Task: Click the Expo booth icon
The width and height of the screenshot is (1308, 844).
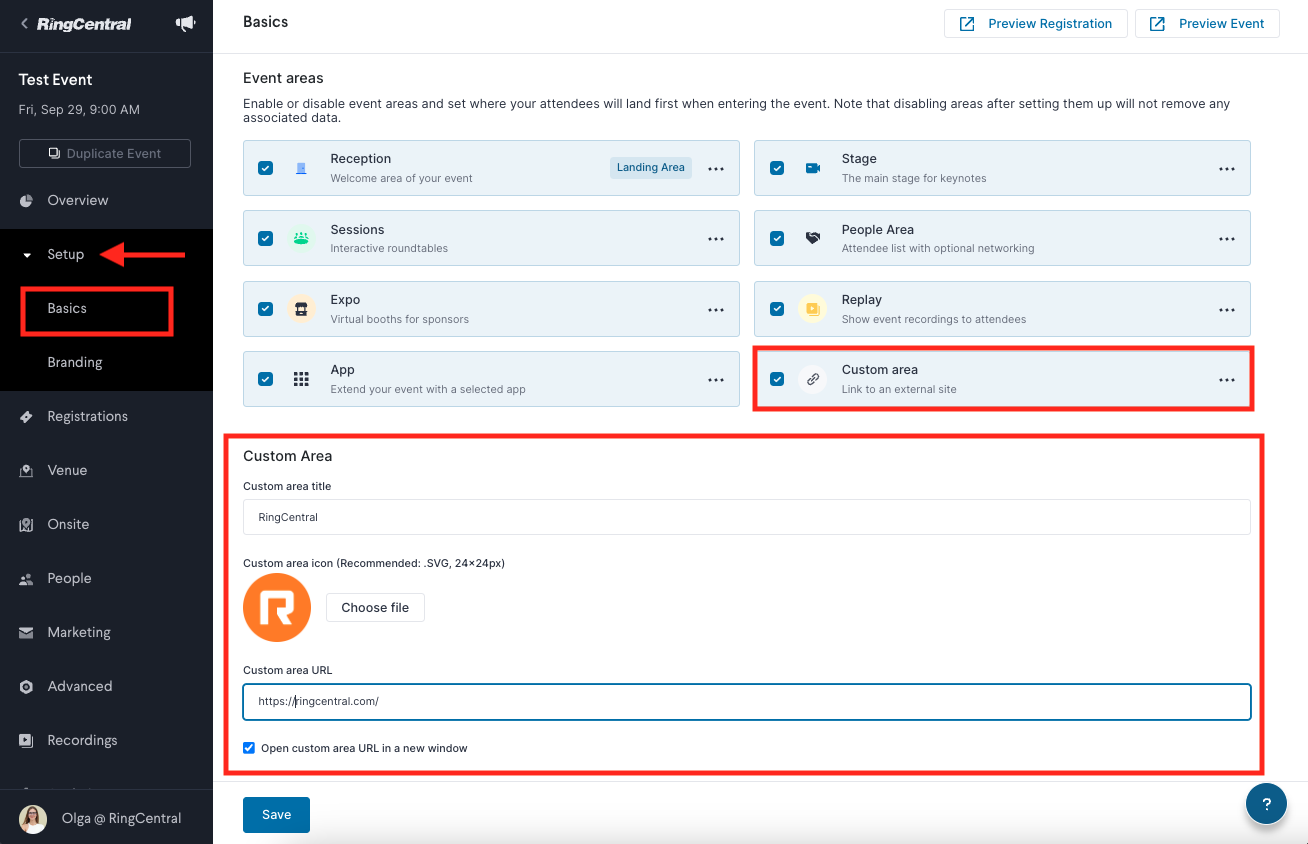Action: [x=301, y=309]
